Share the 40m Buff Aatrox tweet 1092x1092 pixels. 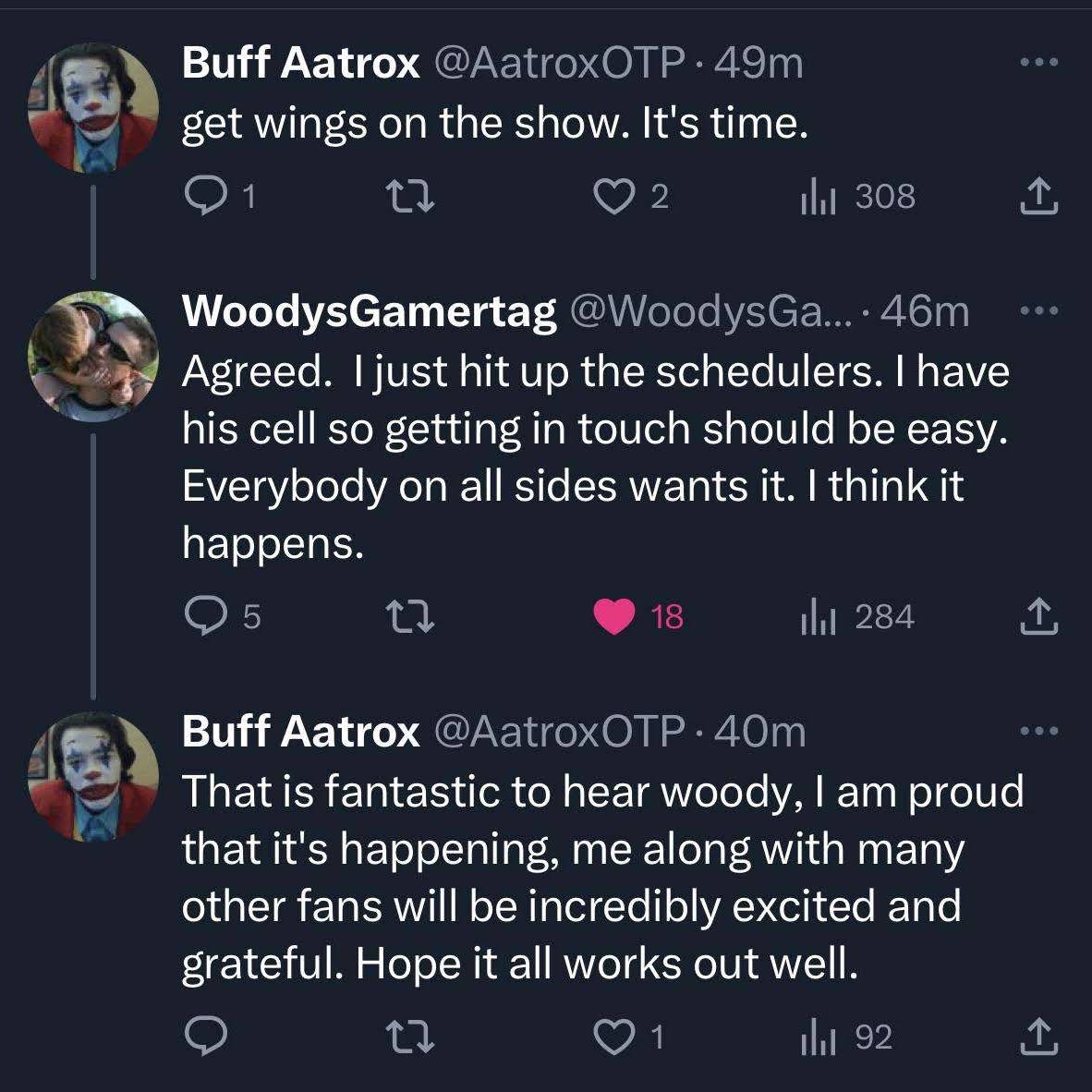pyautogui.click(x=1037, y=1037)
